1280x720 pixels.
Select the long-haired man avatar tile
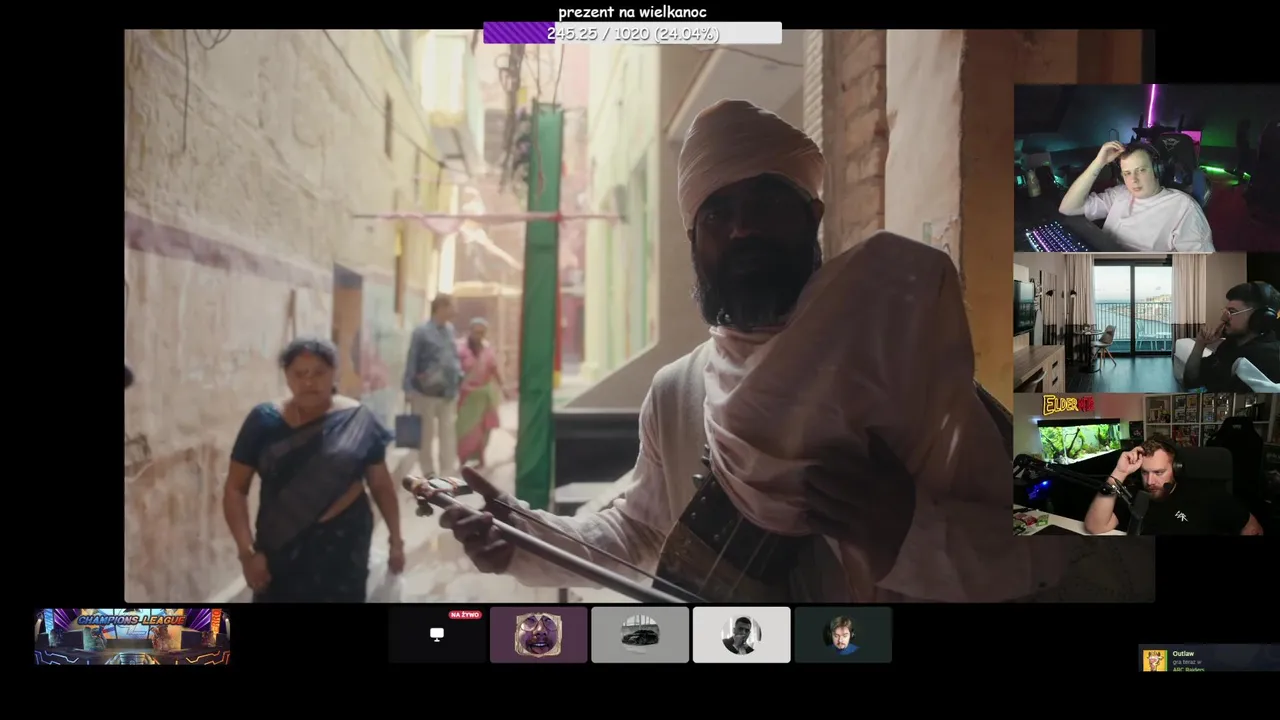click(x=843, y=635)
